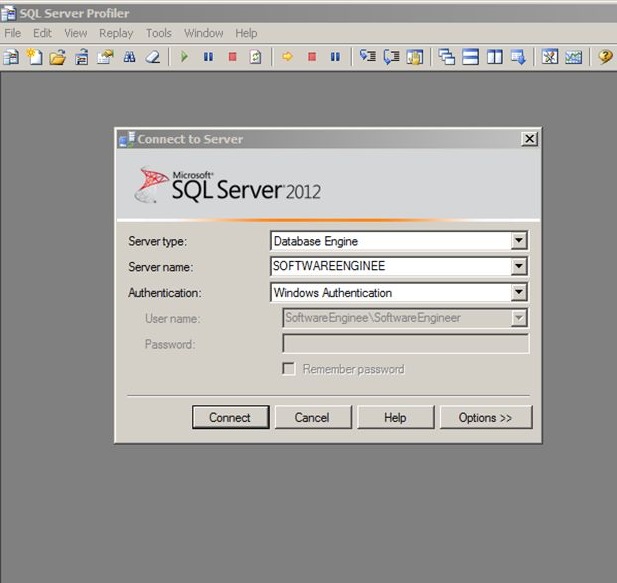Click the page icon with green refresh arrows

click(x=255, y=57)
